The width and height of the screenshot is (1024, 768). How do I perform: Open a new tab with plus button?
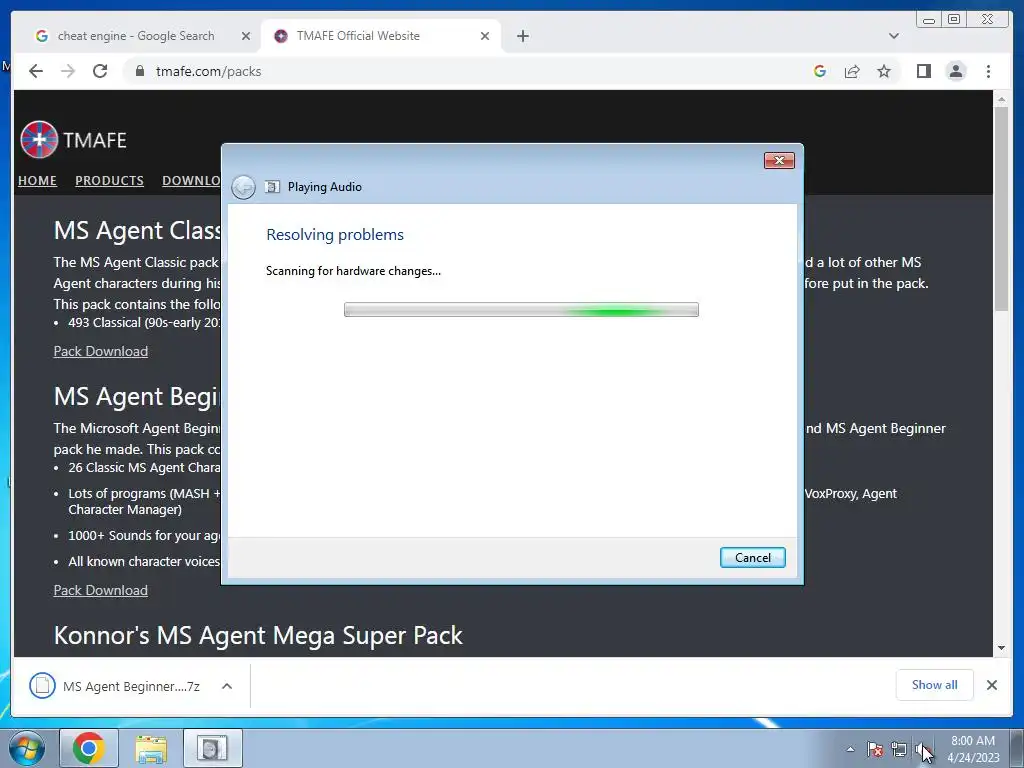click(523, 36)
